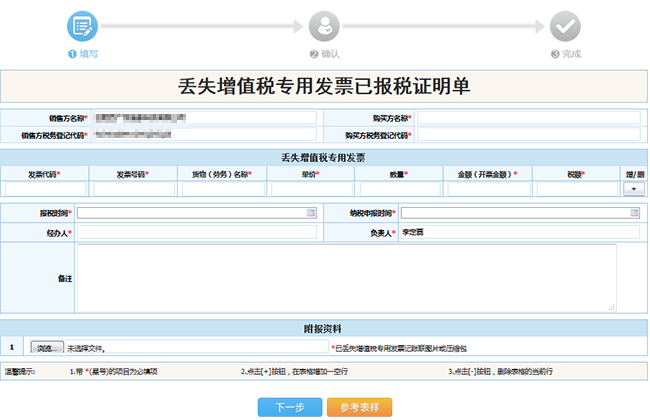This screenshot has width=650, height=420.
Task: Click the 单价 input field
Action: click(309, 189)
